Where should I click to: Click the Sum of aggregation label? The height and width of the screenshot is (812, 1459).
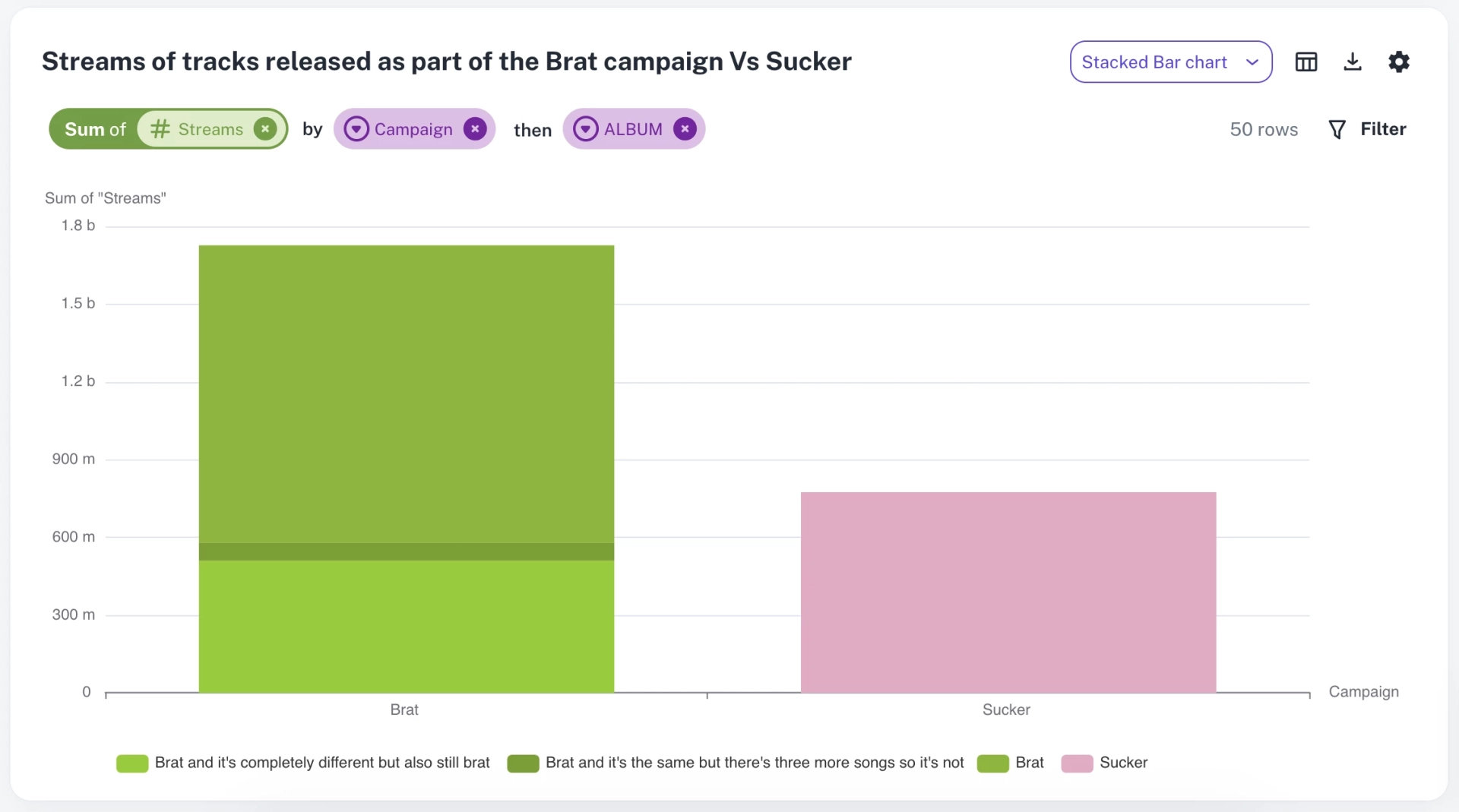[x=95, y=129]
